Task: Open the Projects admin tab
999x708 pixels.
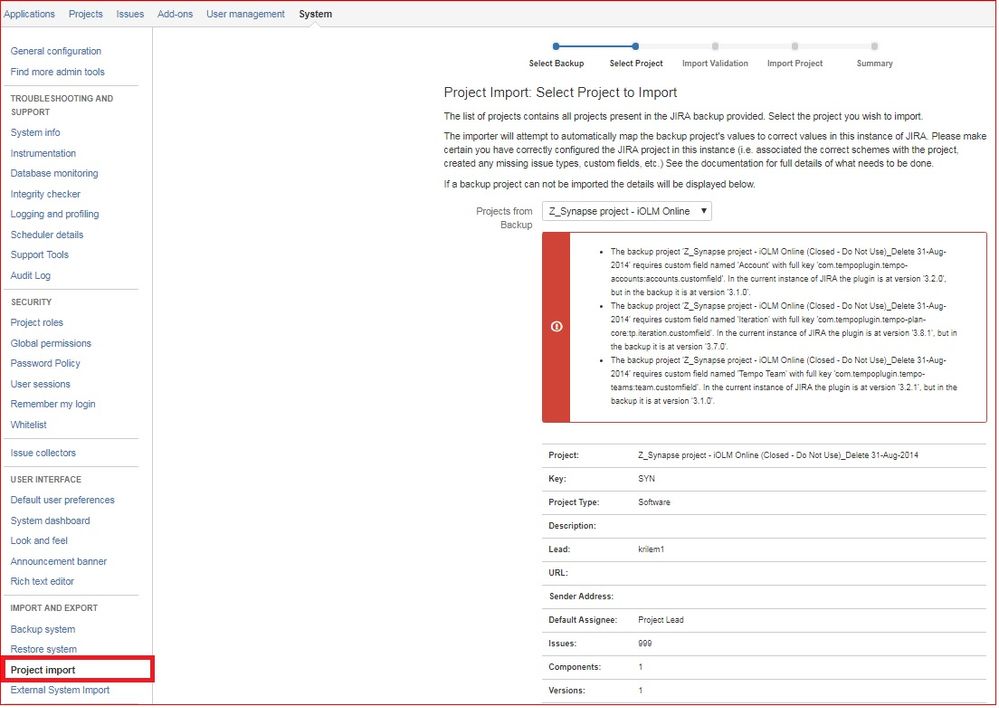Action: 85,14
